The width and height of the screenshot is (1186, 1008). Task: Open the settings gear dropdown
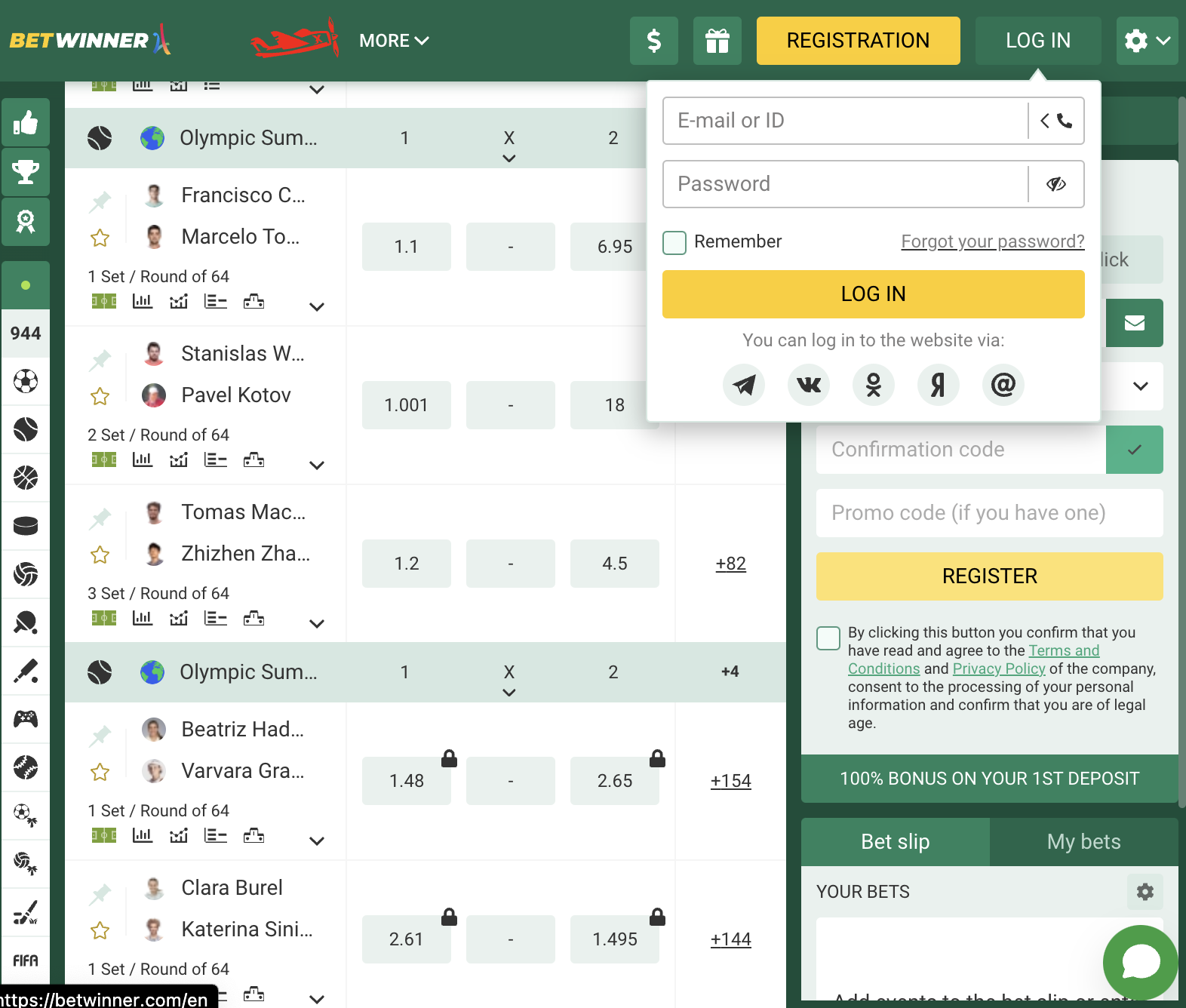point(1147,41)
